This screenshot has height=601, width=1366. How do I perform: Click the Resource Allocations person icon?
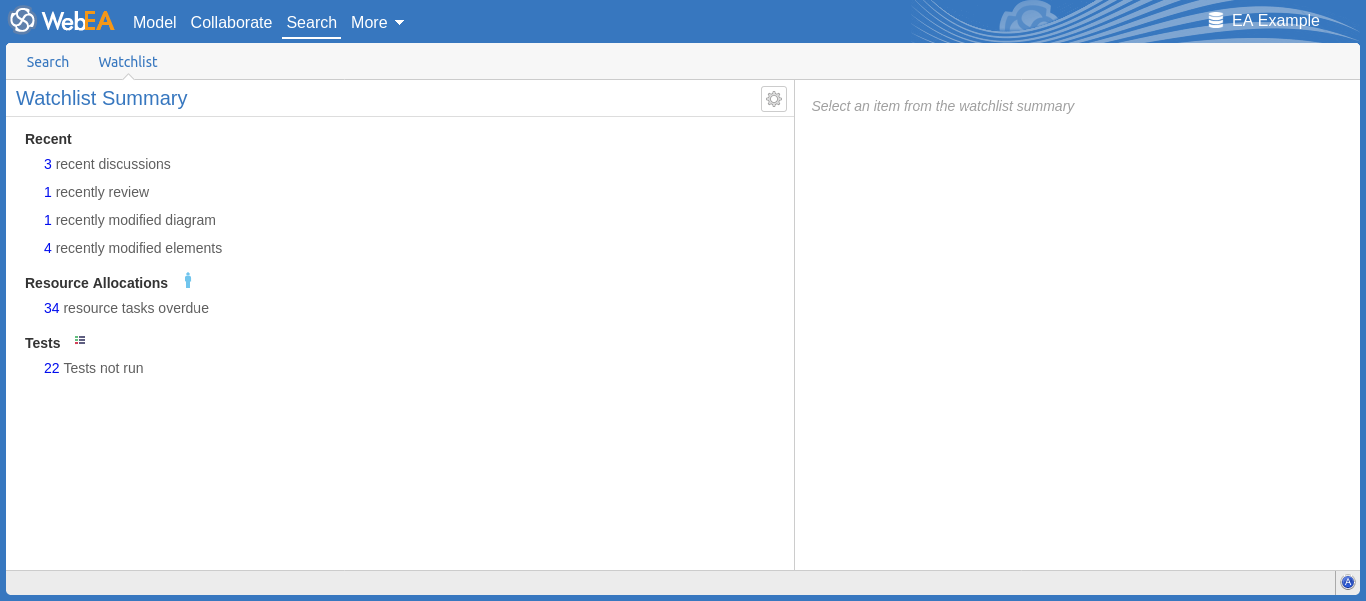pyautogui.click(x=187, y=281)
